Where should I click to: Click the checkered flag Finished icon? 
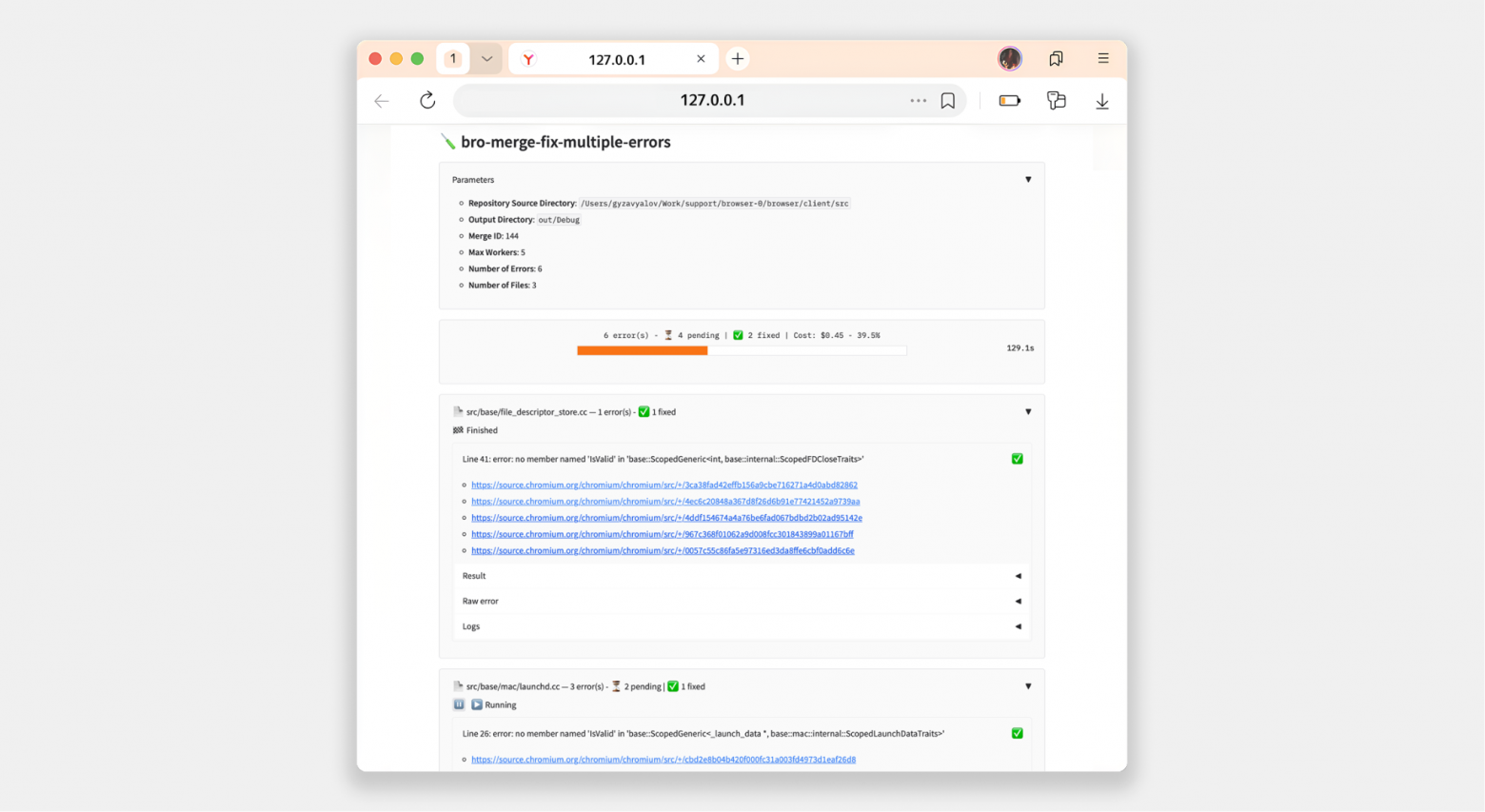[x=458, y=430]
